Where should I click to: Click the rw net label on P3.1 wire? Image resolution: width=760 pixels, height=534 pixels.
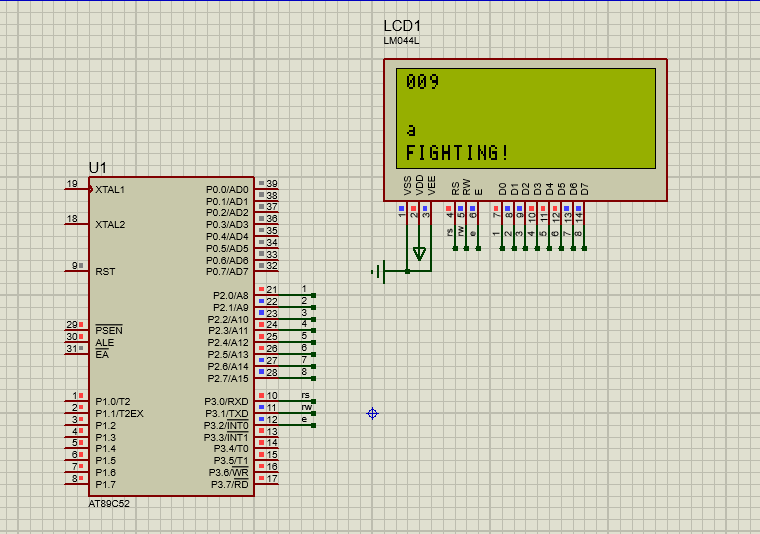[x=306, y=408]
